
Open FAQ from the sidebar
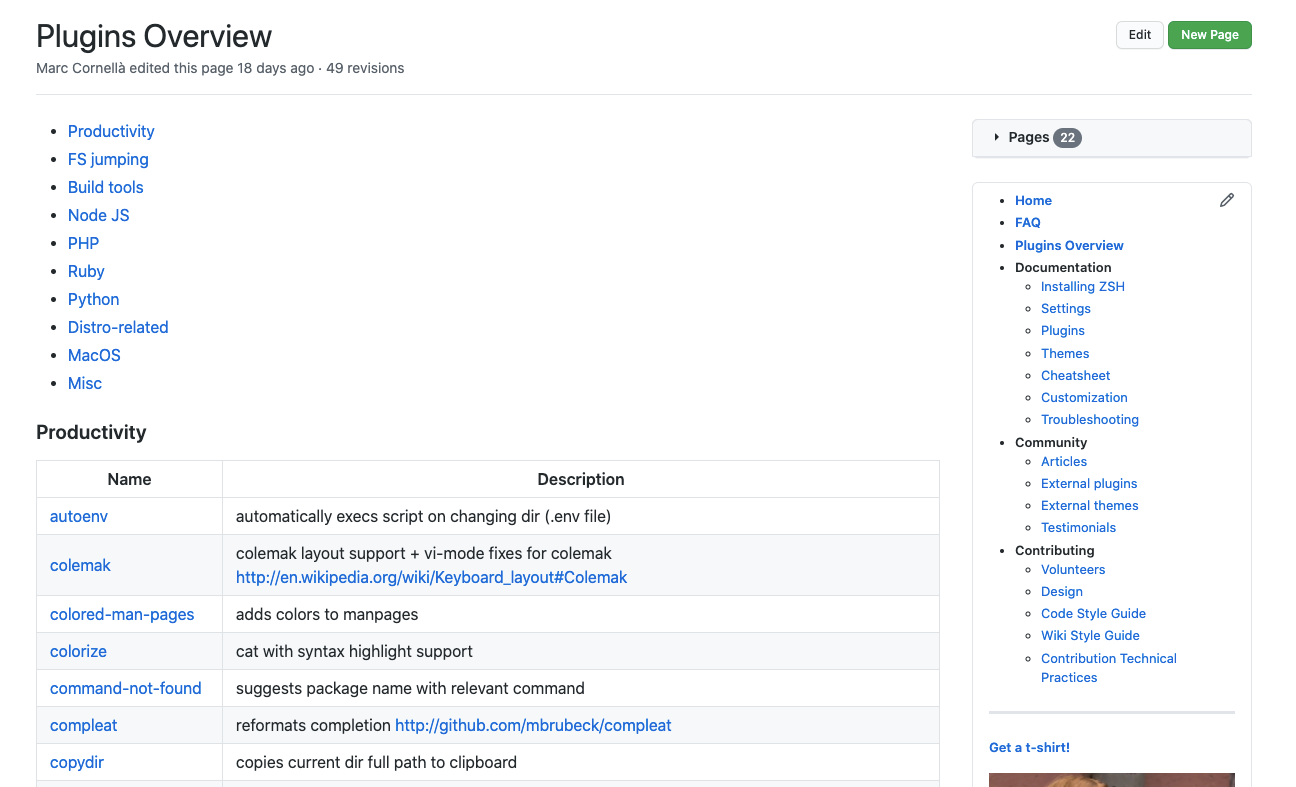1028,223
